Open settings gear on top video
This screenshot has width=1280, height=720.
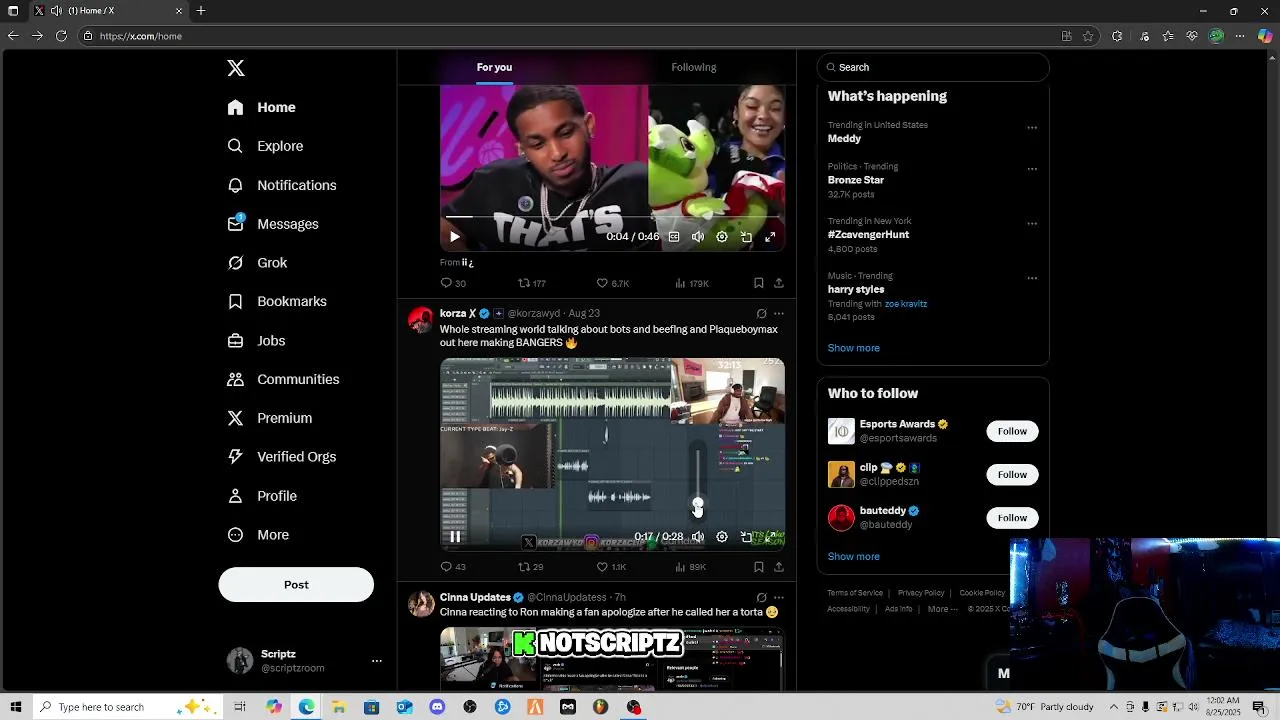tap(722, 237)
